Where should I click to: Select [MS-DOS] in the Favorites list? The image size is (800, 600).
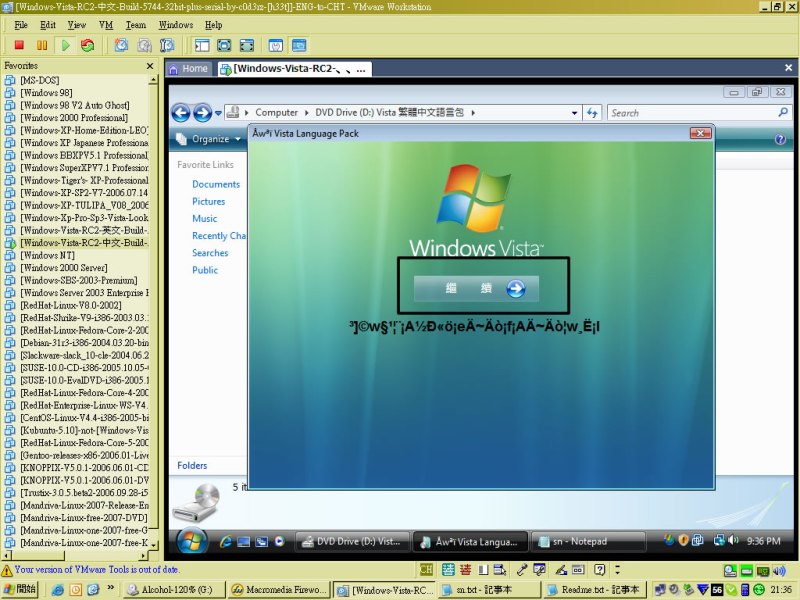coord(40,81)
